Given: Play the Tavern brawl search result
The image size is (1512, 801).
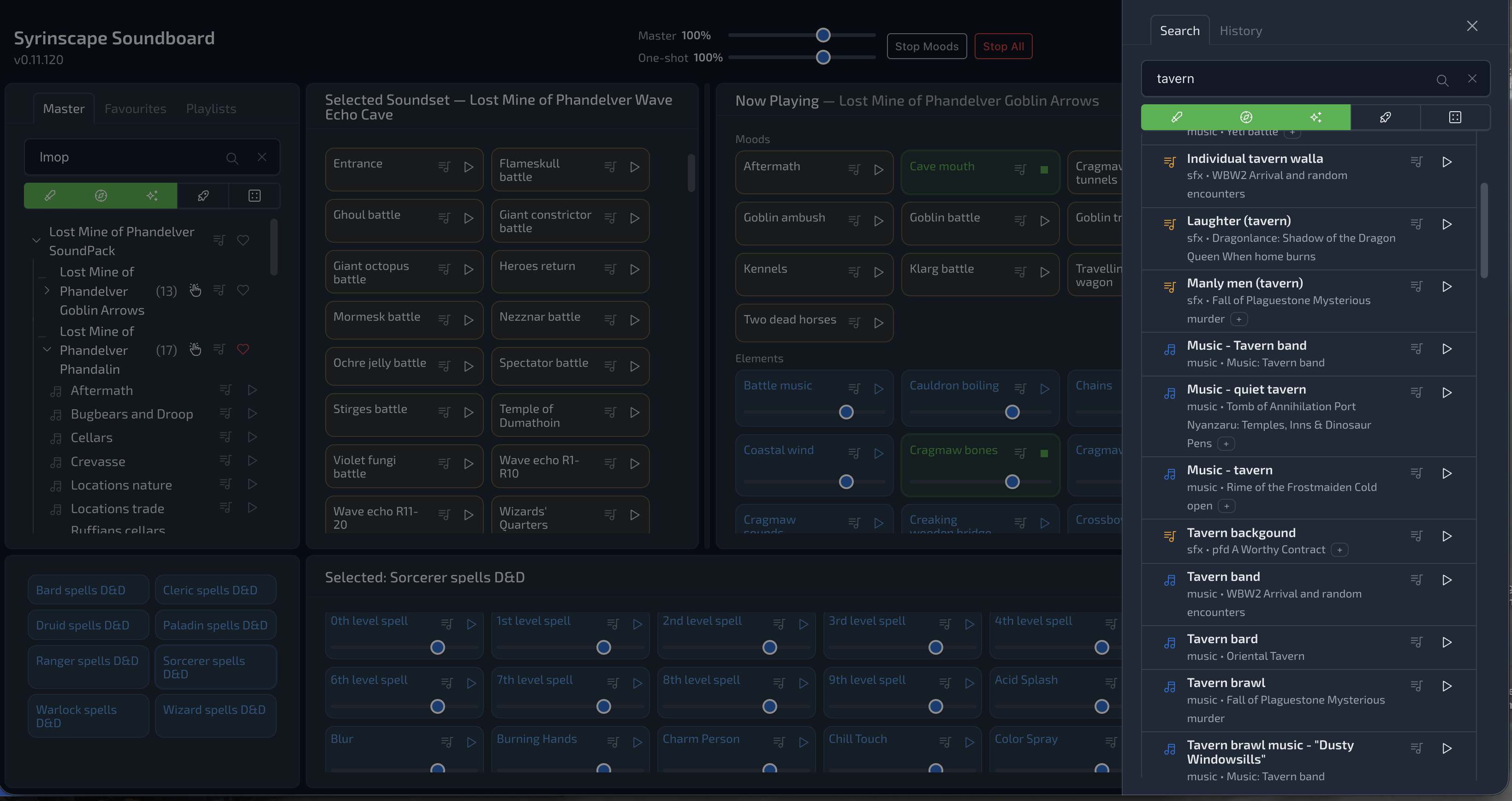Looking at the screenshot, I should pos(1447,686).
